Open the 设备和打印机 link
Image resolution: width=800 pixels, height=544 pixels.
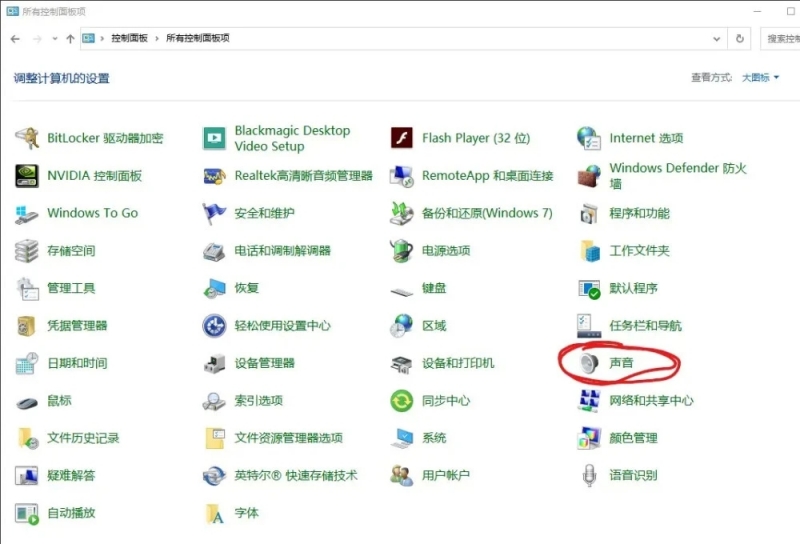pyautogui.click(x=458, y=363)
